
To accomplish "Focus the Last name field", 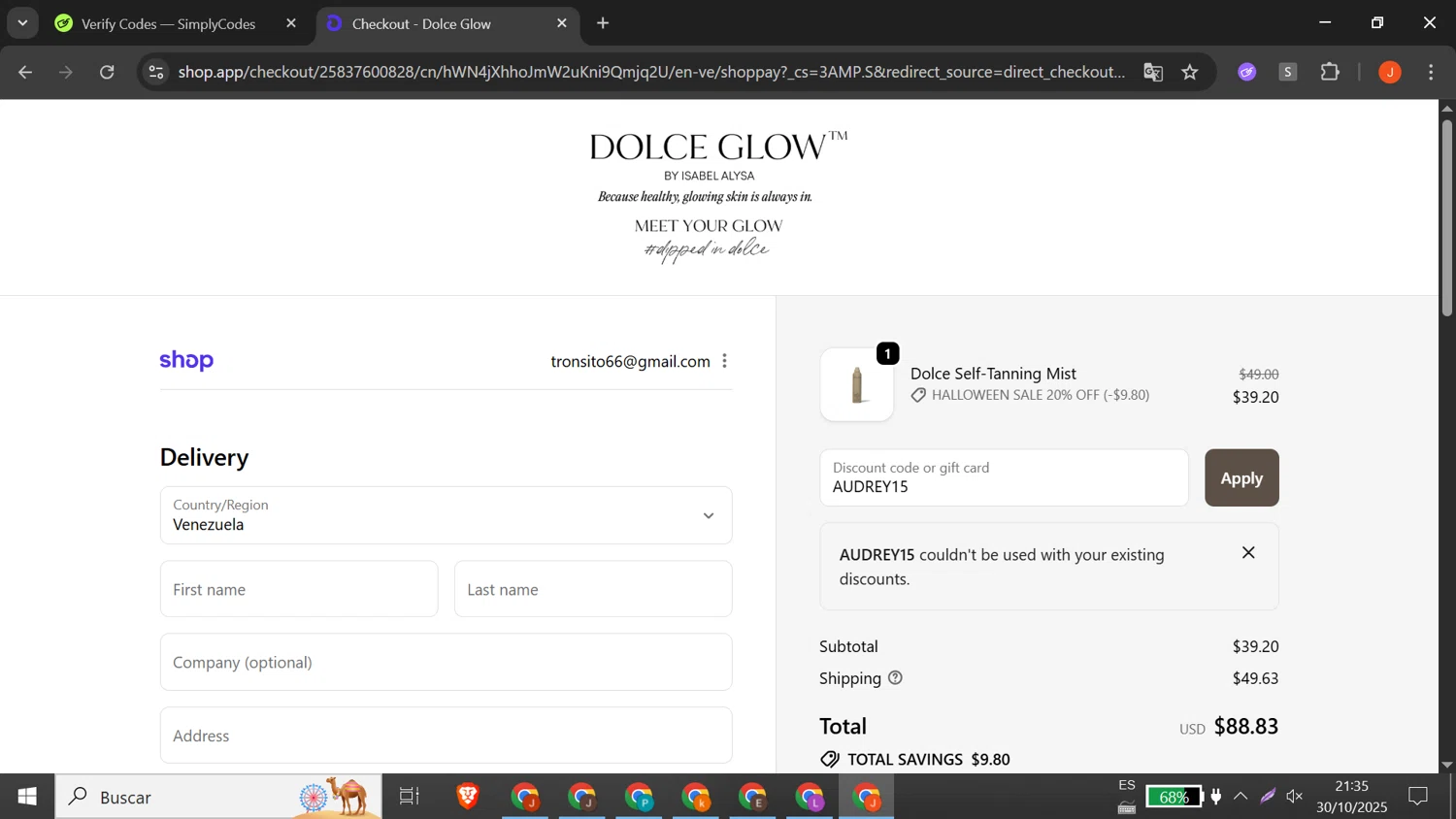I will pos(593,589).
